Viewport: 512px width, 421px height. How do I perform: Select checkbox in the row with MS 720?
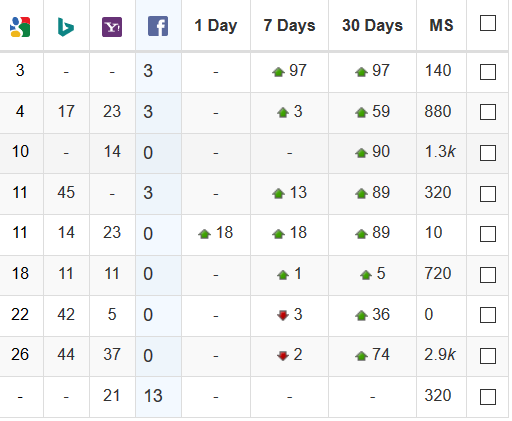(488, 275)
